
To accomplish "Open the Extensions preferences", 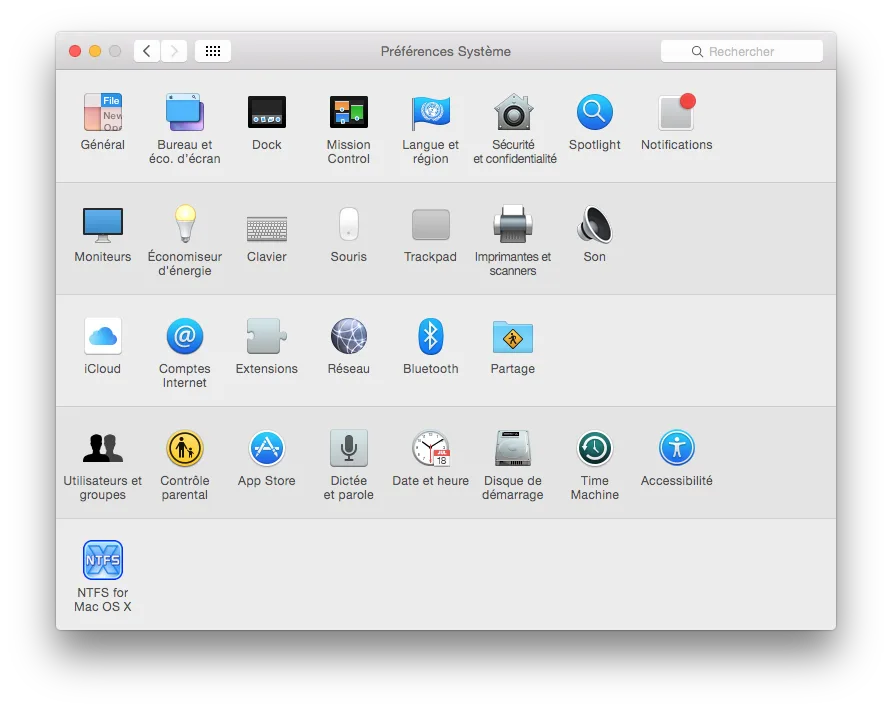I will (x=267, y=336).
